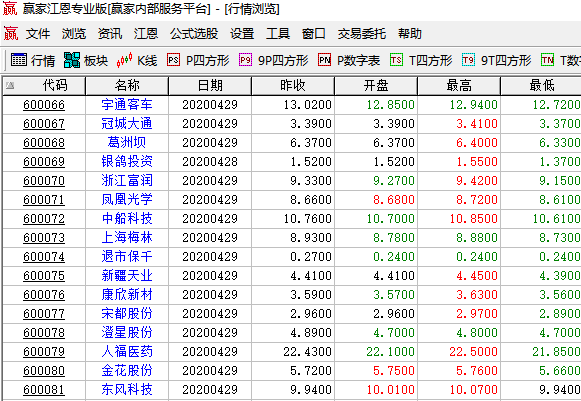Open the 帮助 menu
The image size is (581, 401).
(x=410, y=34)
